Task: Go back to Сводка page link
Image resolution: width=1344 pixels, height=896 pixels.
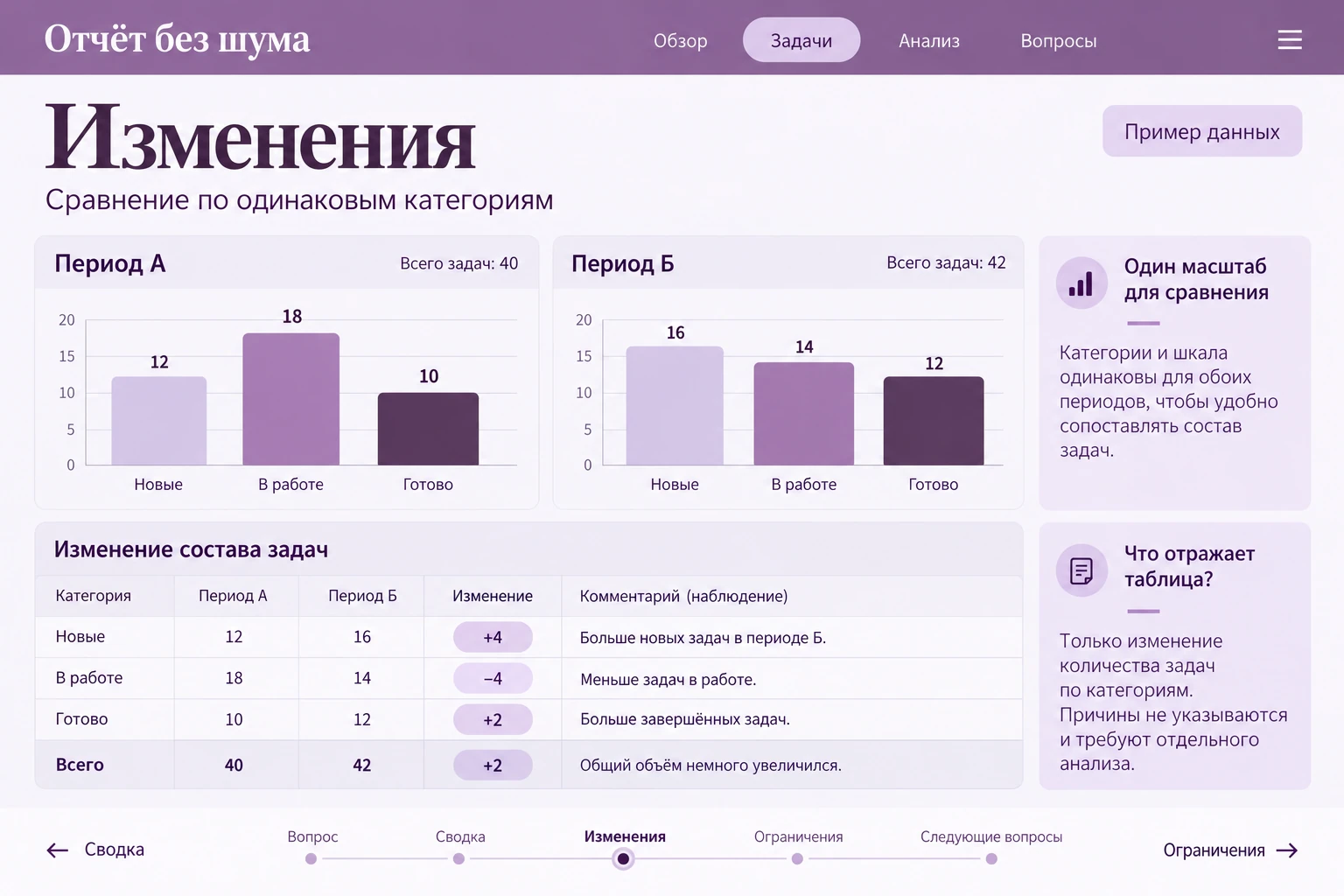Action: click(x=95, y=850)
